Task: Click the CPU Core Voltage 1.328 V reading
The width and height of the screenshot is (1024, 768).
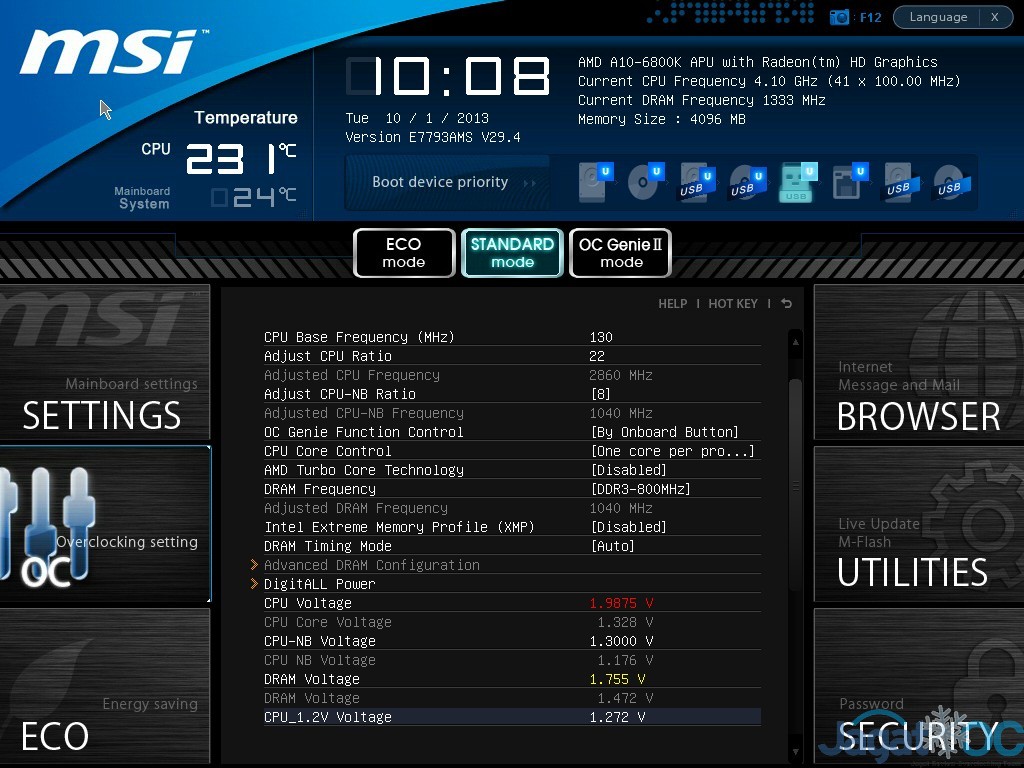Action: (x=625, y=622)
